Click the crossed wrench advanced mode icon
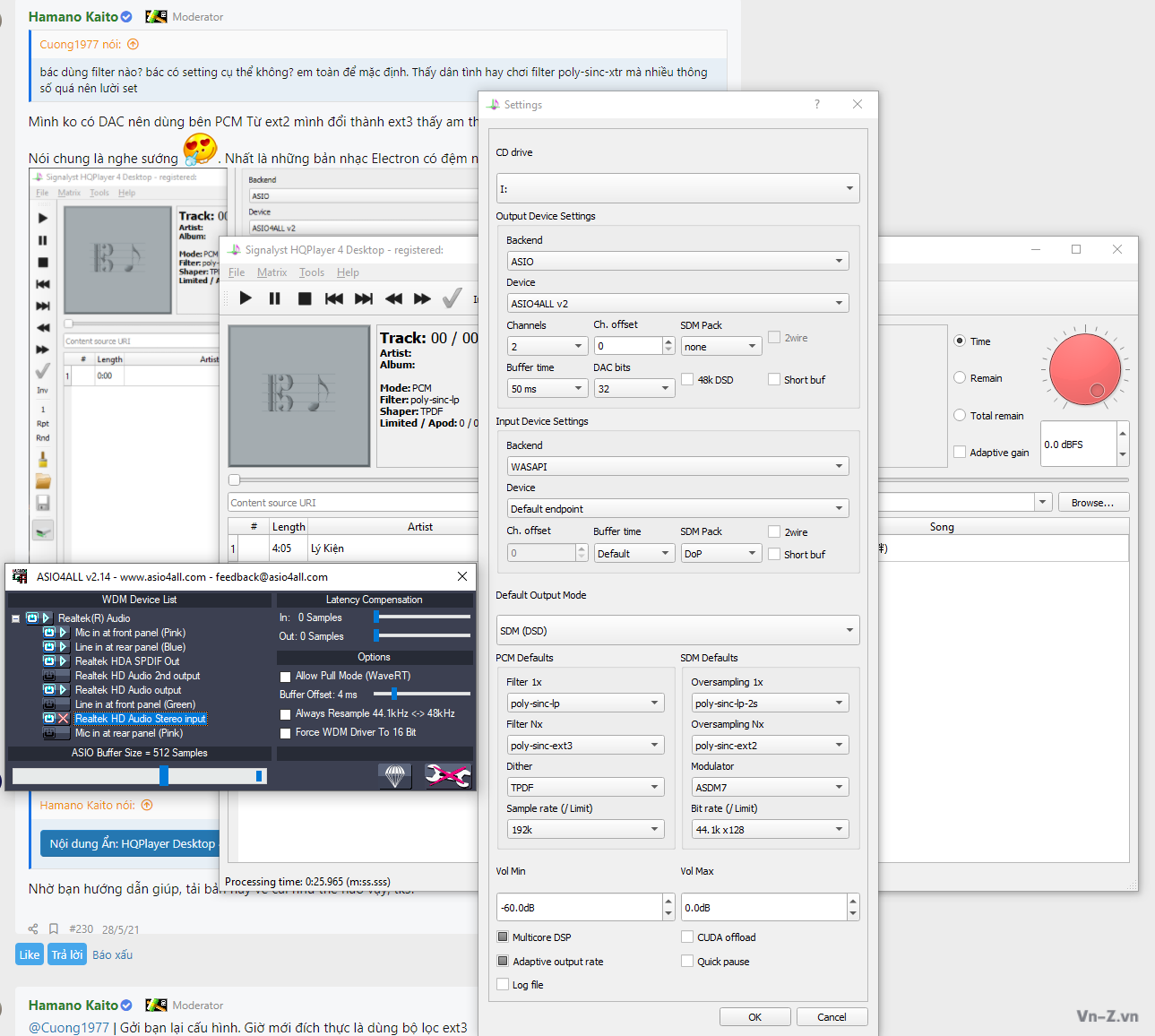This screenshot has height=1036, width=1155. 447,775
